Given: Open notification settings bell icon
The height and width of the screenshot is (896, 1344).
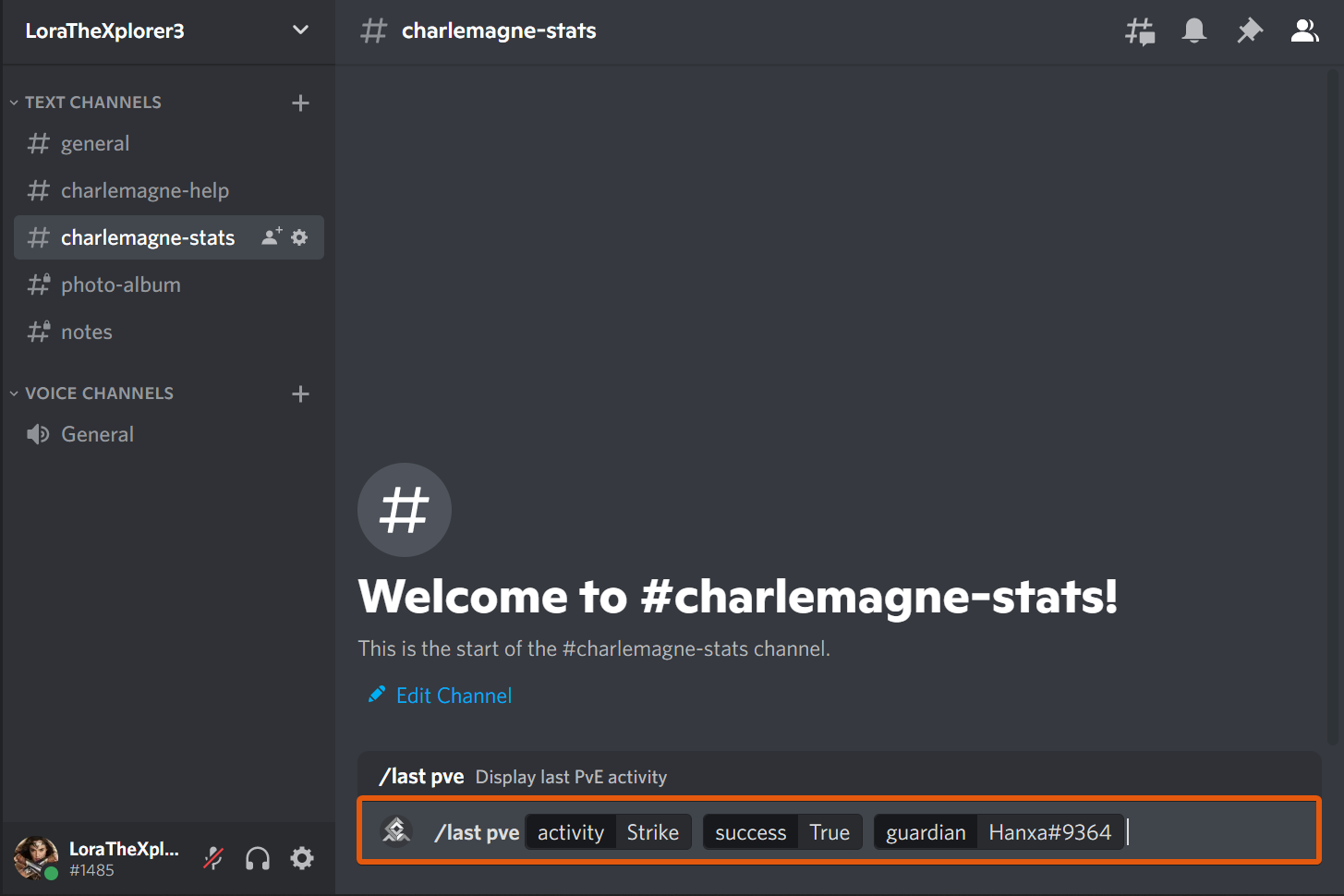Looking at the screenshot, I should (x=1194, y=30).
